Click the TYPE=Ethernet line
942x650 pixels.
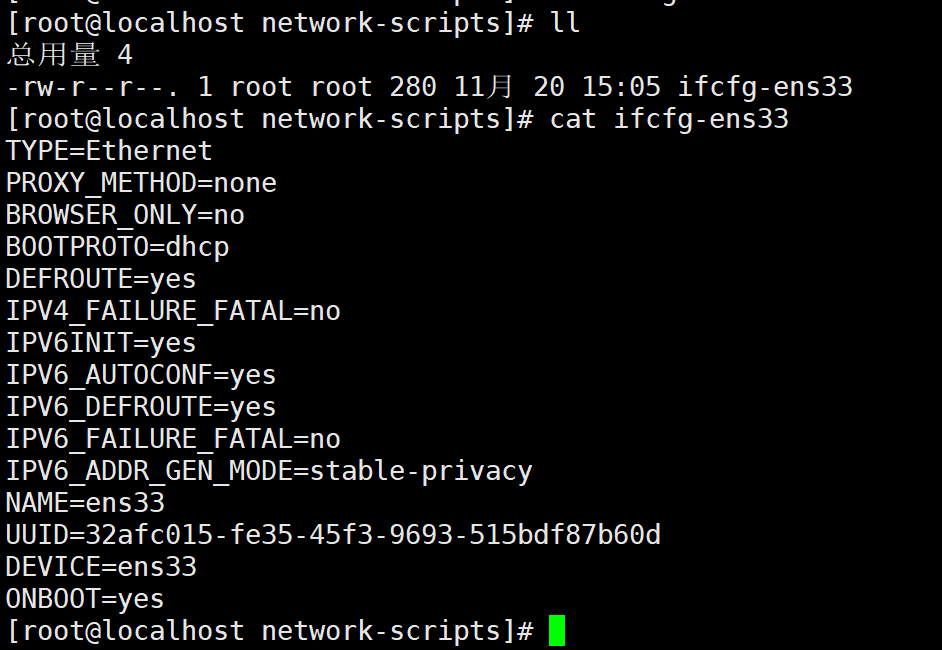(109, 151)
